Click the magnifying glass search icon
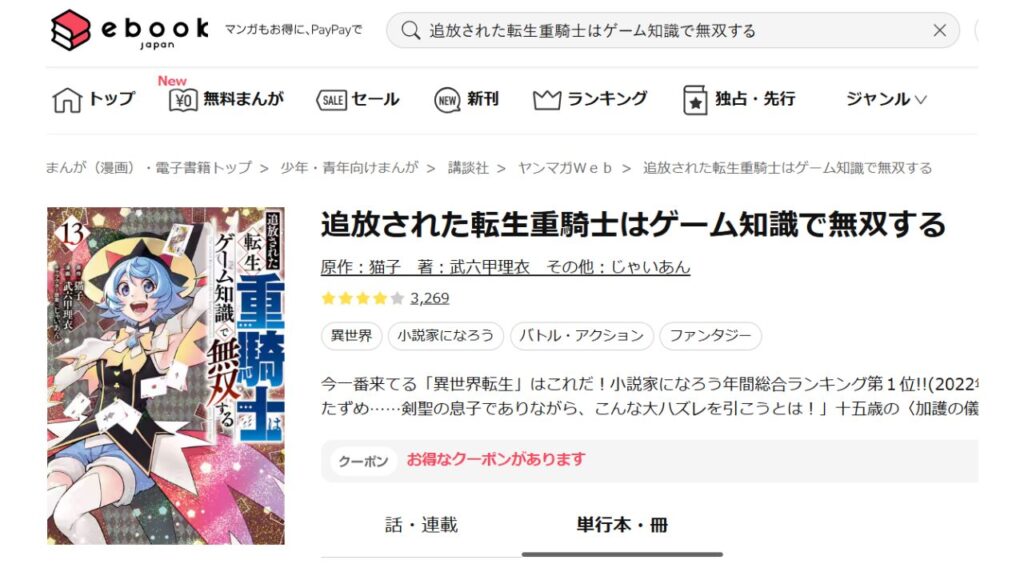This screenshot has height=576, width=1024. click(411, 30)
